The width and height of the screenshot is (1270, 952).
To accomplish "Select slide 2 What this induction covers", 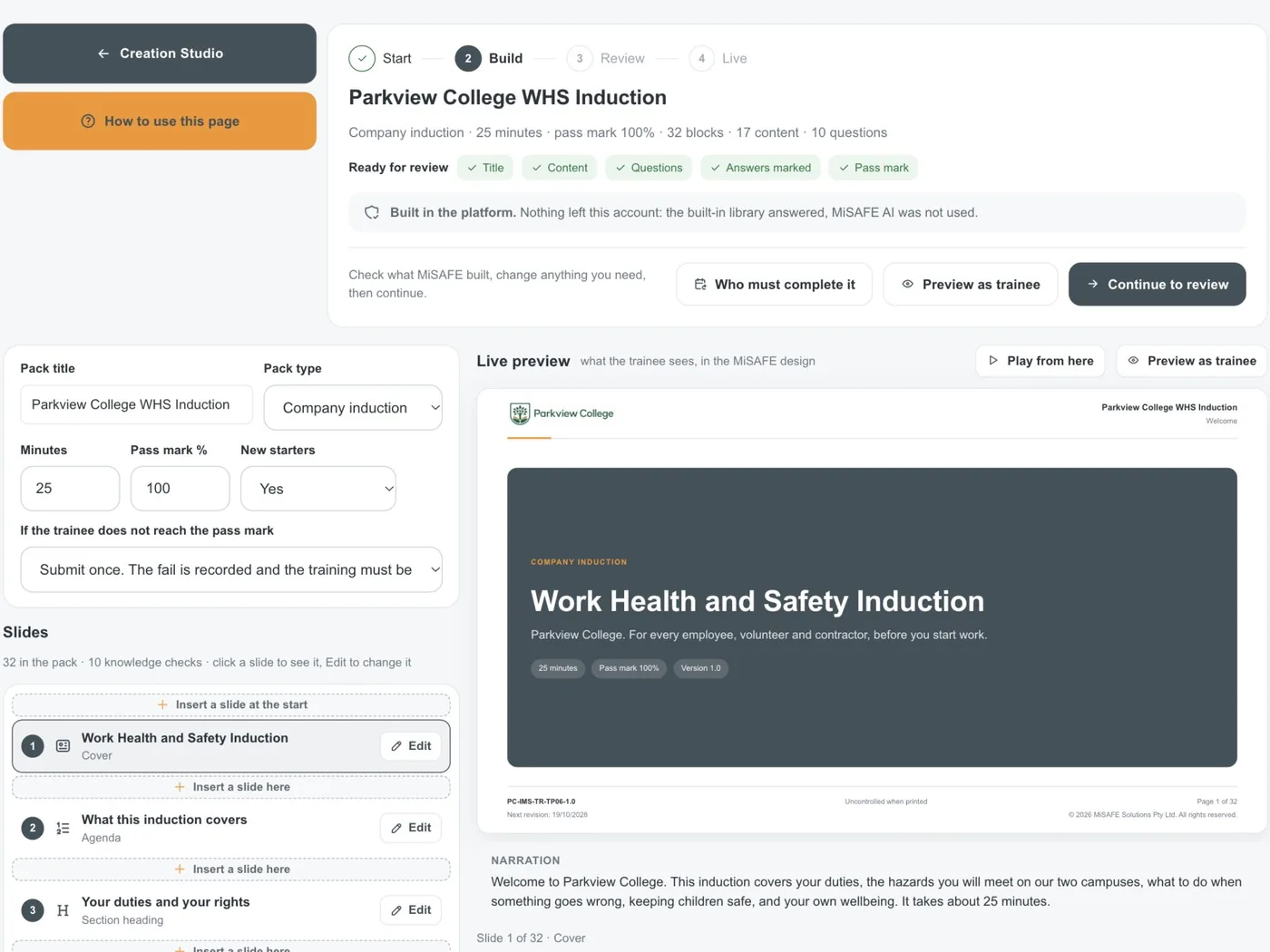I will pyautogui.click(x=231, y=828).
